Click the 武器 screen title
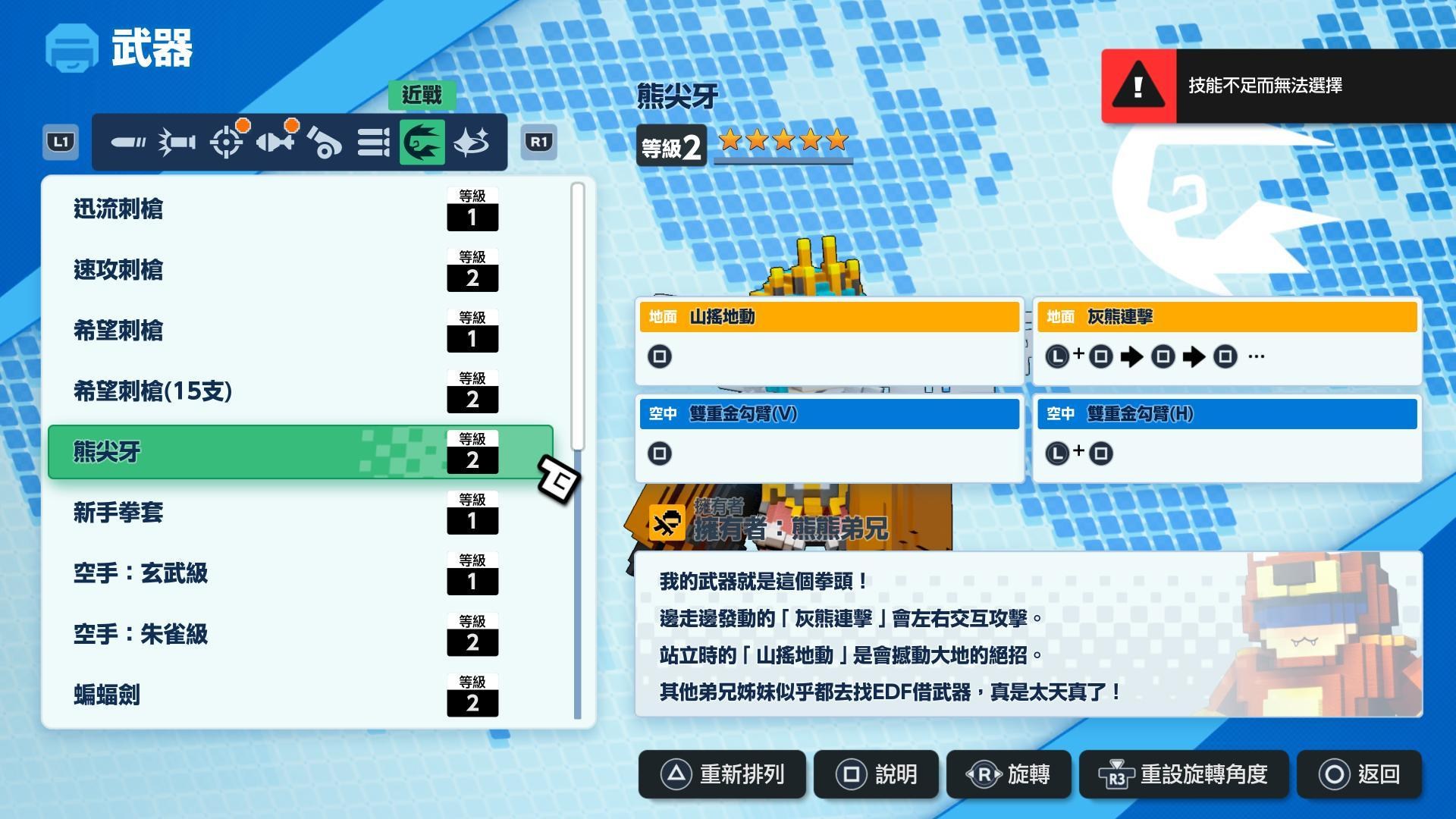The width and height of the screenshot is (1456, 819). (x=152, y=48)
